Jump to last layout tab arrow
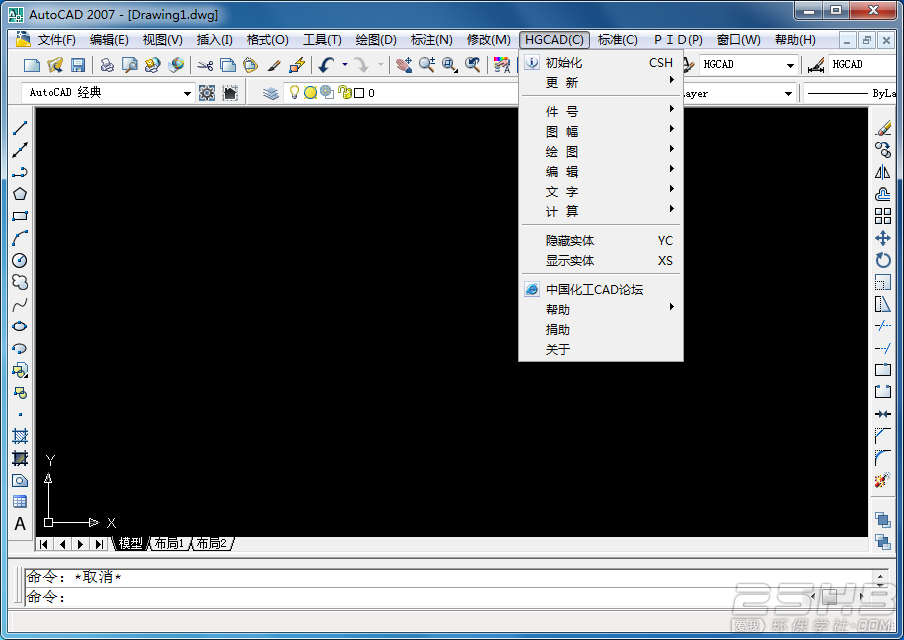This screenshot has width=904, height=640. [x=99, y=544]
